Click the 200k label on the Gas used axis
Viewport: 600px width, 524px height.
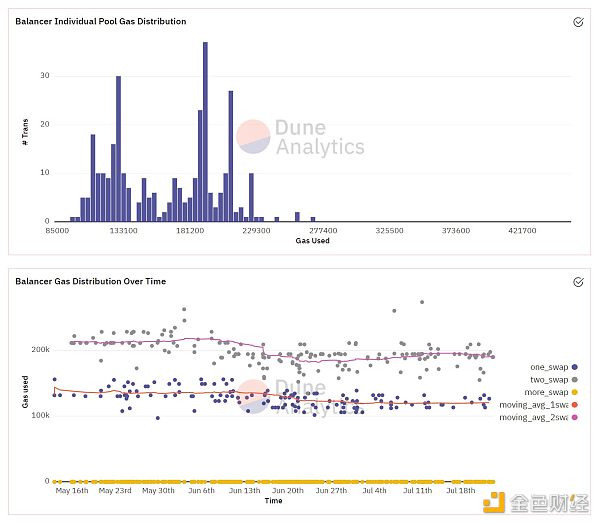click(39, 350)
